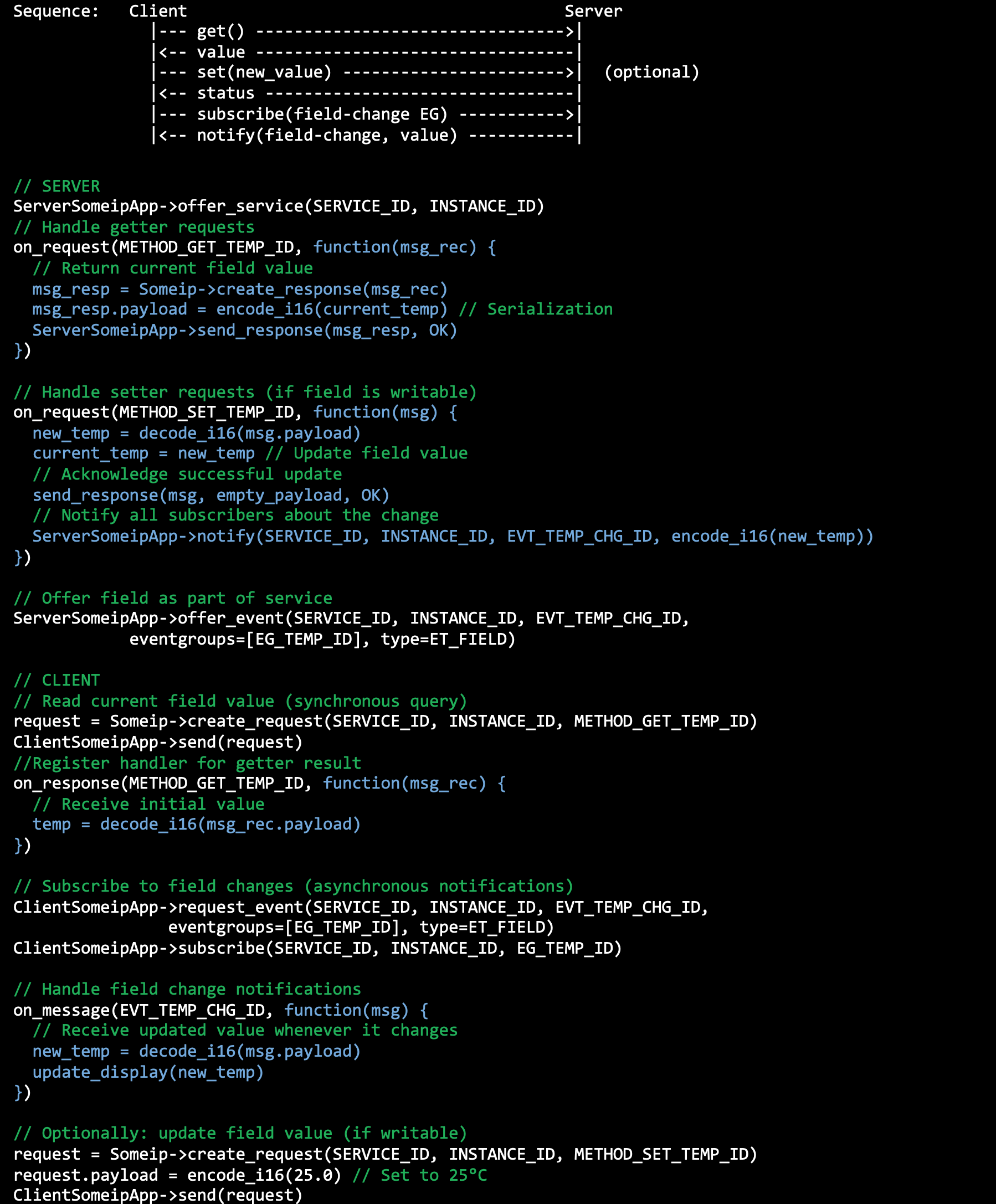This screenshot has width=996, height=1204.
Task: Click the 'set(new_value)' sequence row
Action: point(367,72)
